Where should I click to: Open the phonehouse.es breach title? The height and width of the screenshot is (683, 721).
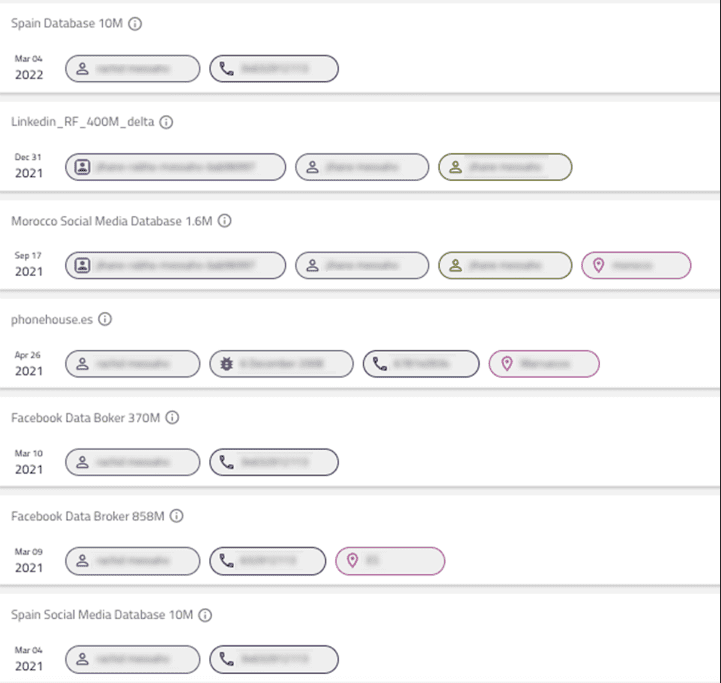52,320
